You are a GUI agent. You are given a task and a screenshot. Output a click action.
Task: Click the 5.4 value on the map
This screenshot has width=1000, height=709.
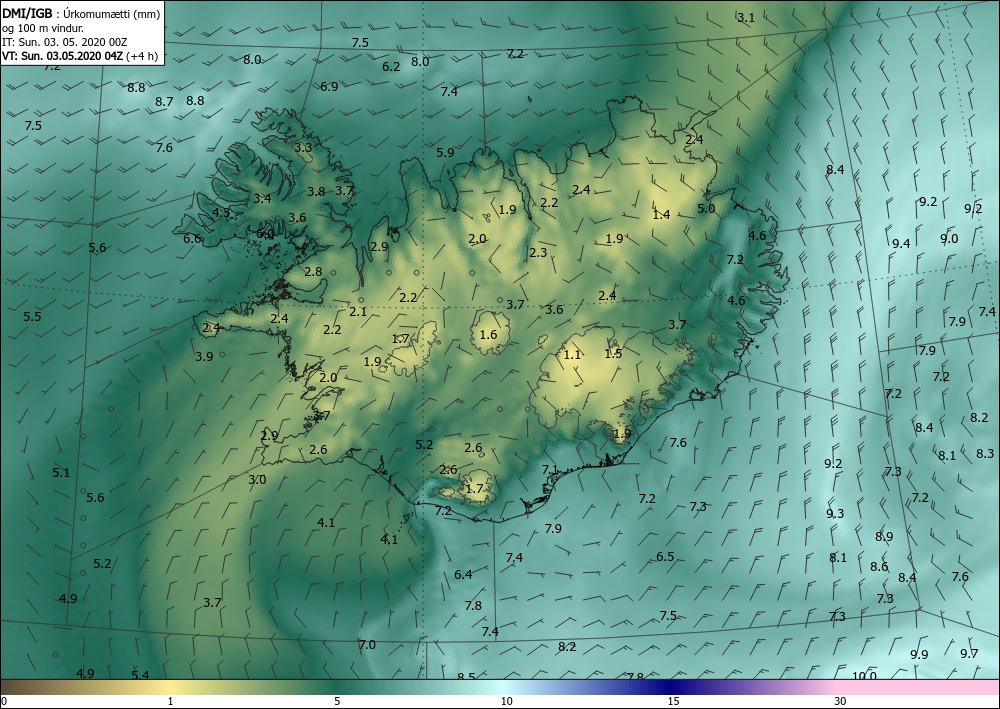point(140,675)
